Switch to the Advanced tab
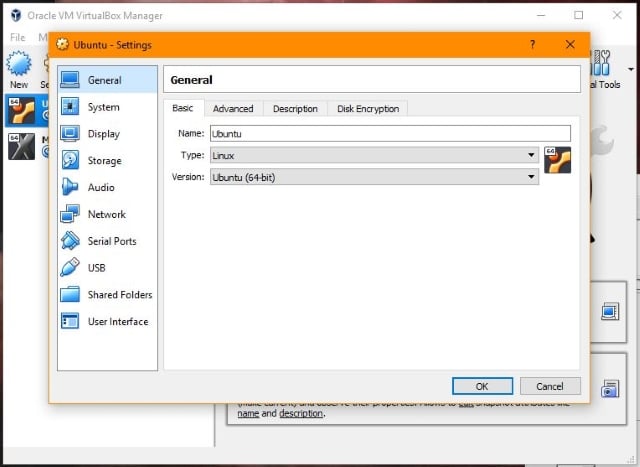 (233, 109)
